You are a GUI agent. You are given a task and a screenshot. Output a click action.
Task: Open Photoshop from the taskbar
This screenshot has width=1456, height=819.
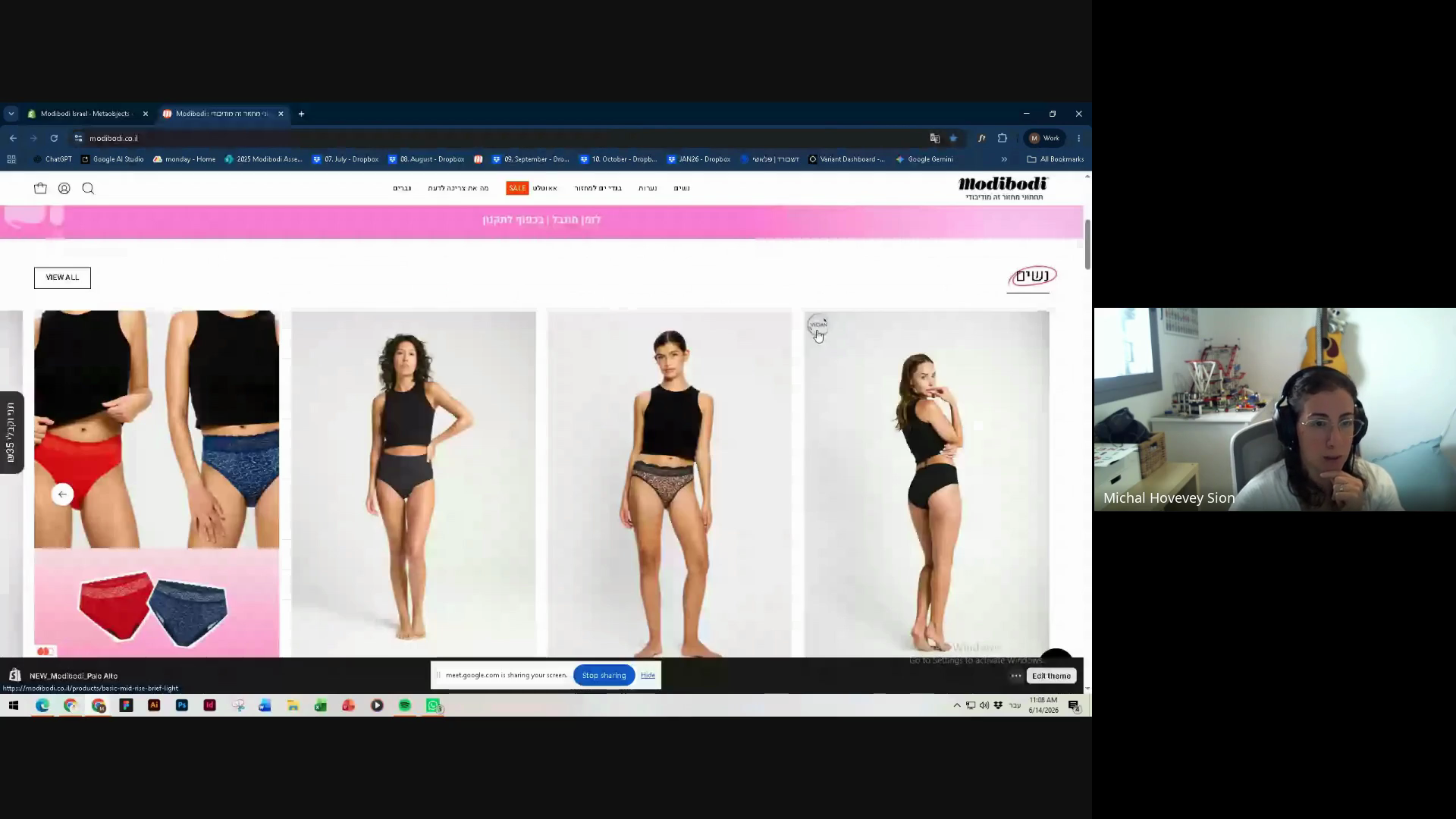(182, 705)
